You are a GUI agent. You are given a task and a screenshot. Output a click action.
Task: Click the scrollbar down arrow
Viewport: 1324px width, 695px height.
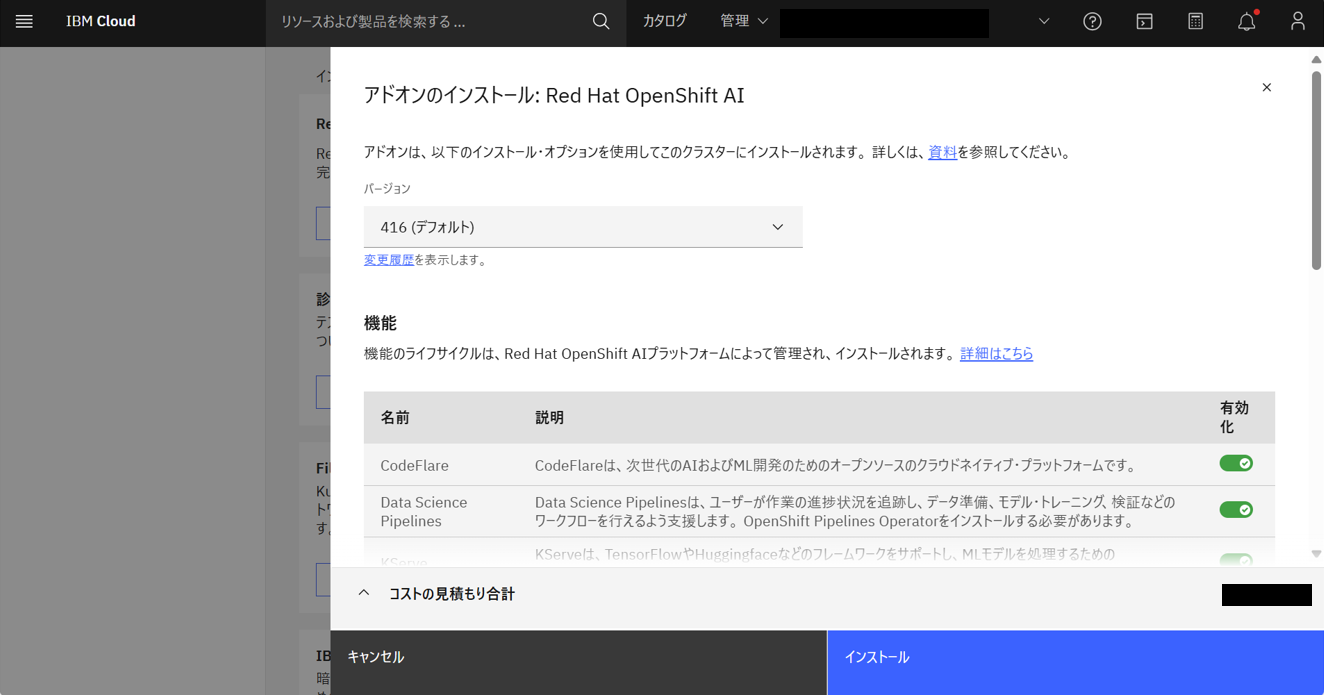pyautogui.click(x=1316, y=553)
